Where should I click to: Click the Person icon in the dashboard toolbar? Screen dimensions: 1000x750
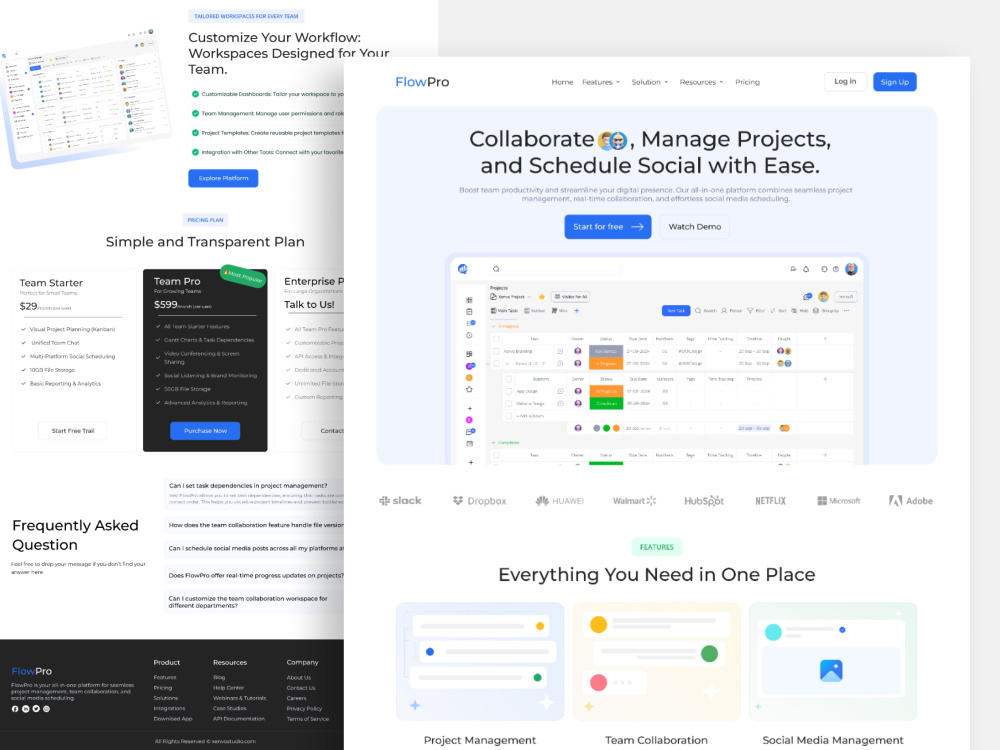coord(724,311)
